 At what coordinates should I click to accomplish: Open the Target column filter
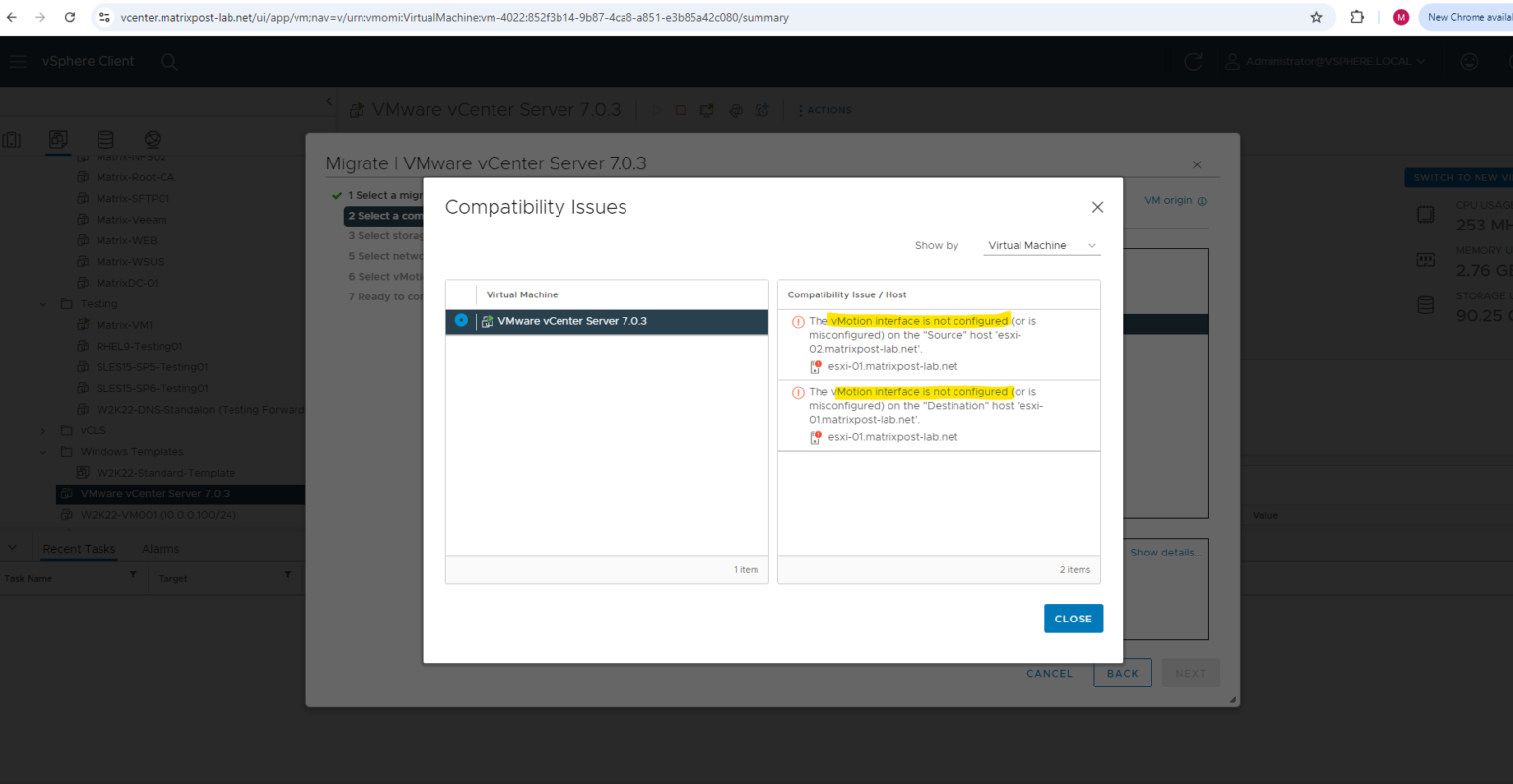pos(287,575)
